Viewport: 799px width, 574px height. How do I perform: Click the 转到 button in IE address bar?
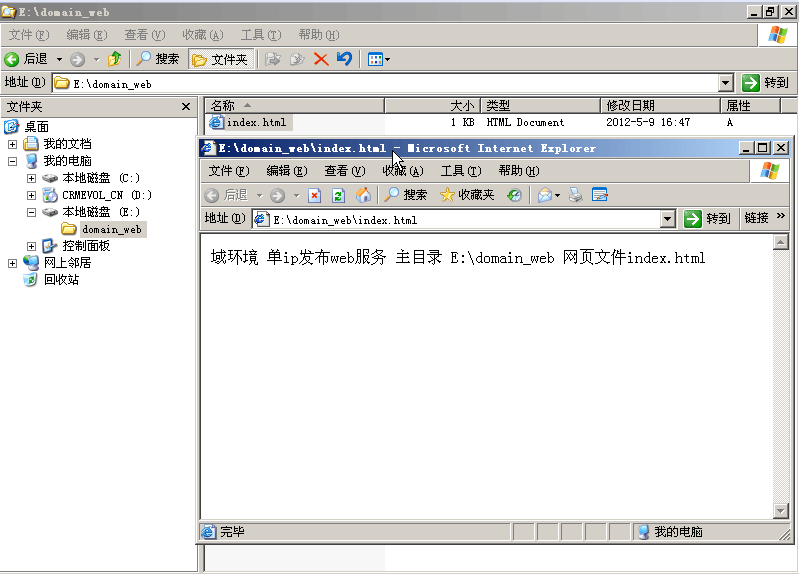pos(708,219)
